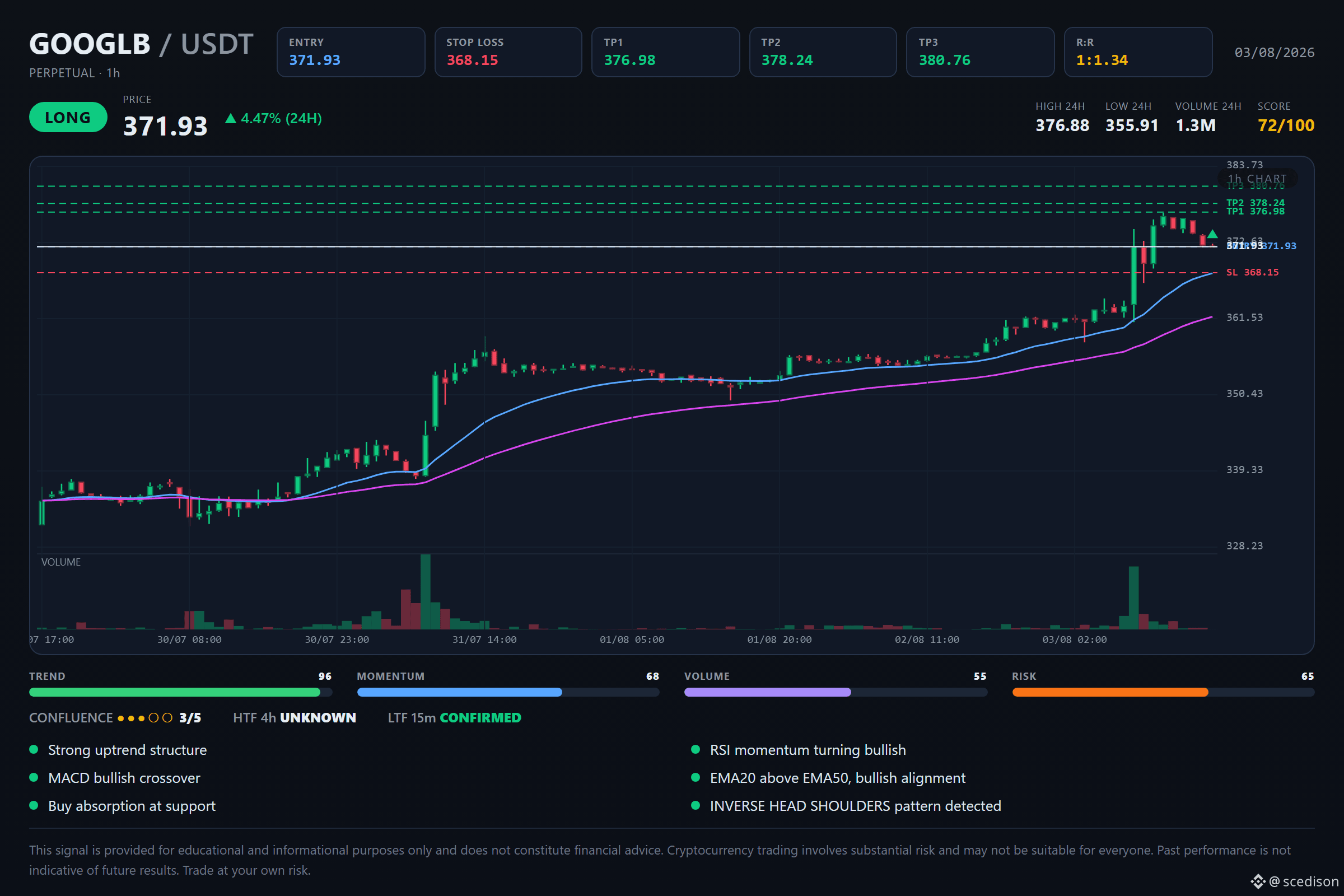Click the Confluence rating dots

click(x=145, y=718)
